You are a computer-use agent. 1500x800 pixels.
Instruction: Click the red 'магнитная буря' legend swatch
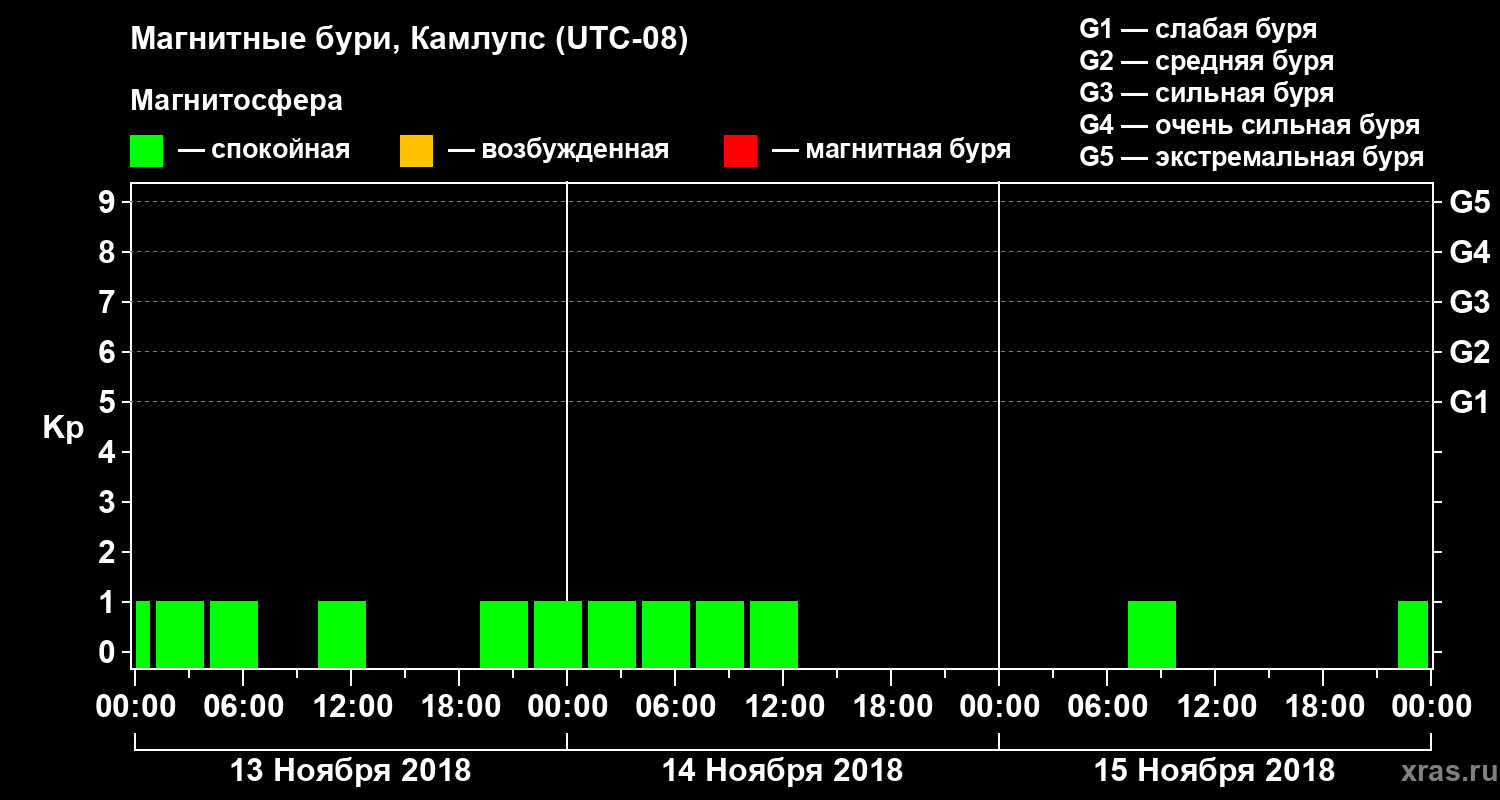(x=740, y=151)
